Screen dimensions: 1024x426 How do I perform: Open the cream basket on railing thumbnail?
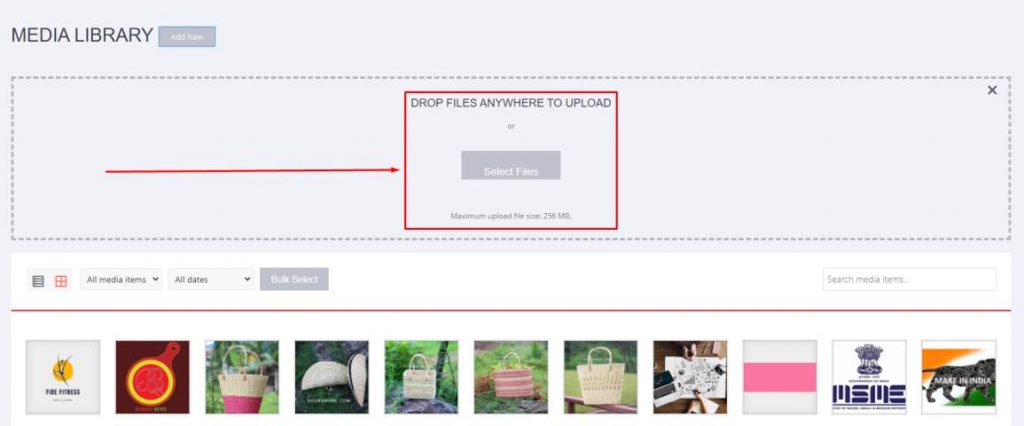point(600,377)
